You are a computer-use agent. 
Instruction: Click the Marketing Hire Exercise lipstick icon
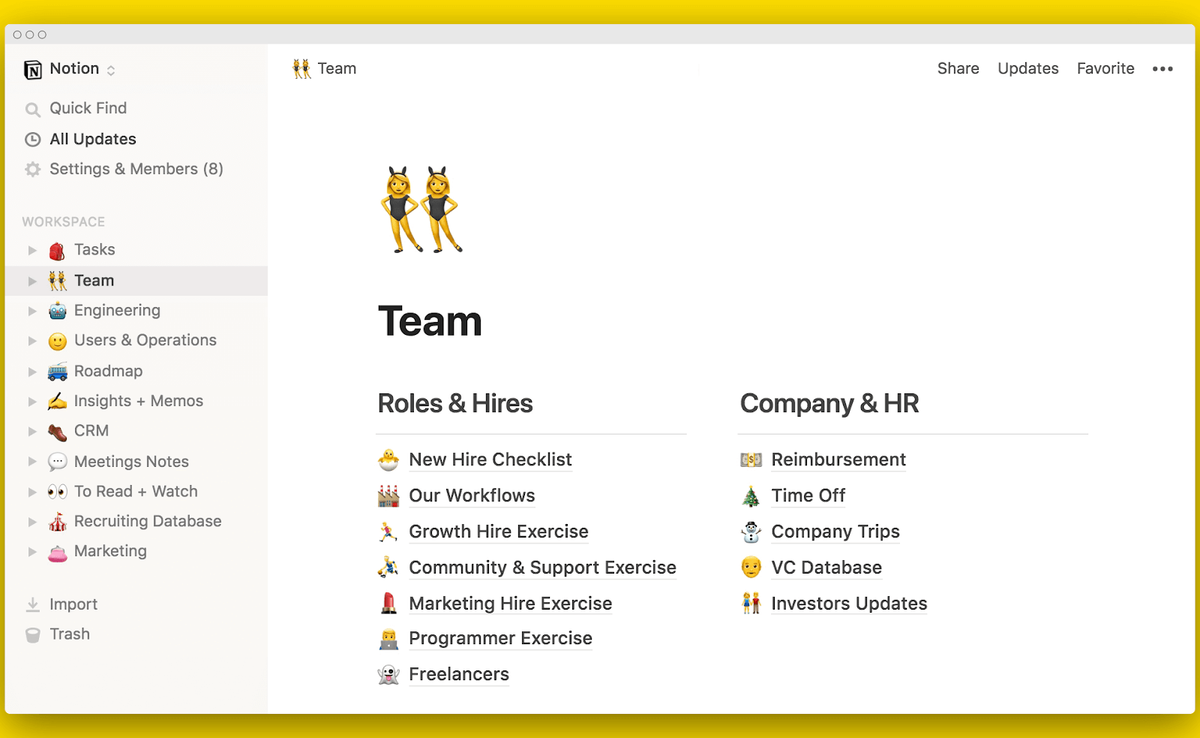(x=388, y=604)
